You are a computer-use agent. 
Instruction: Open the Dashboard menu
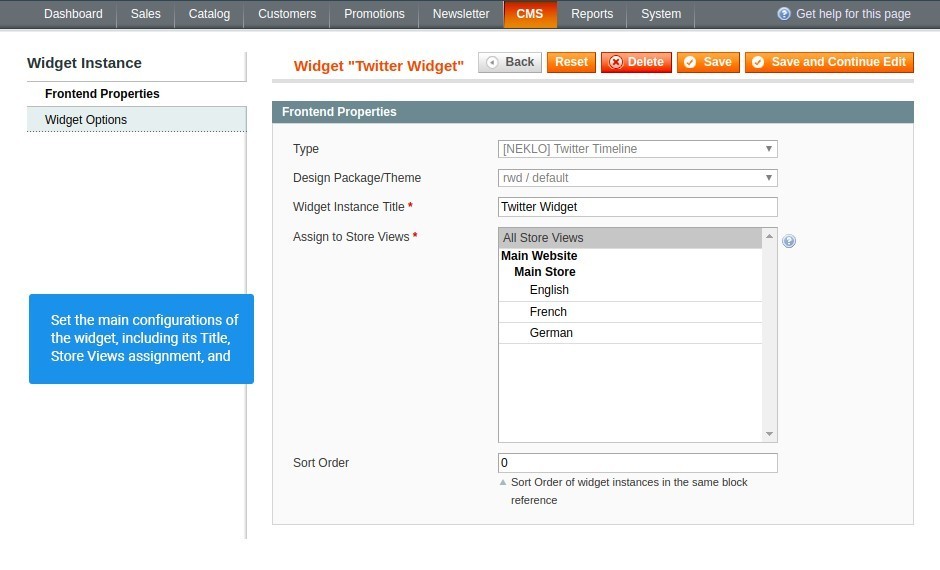click(x=73, y=14)
